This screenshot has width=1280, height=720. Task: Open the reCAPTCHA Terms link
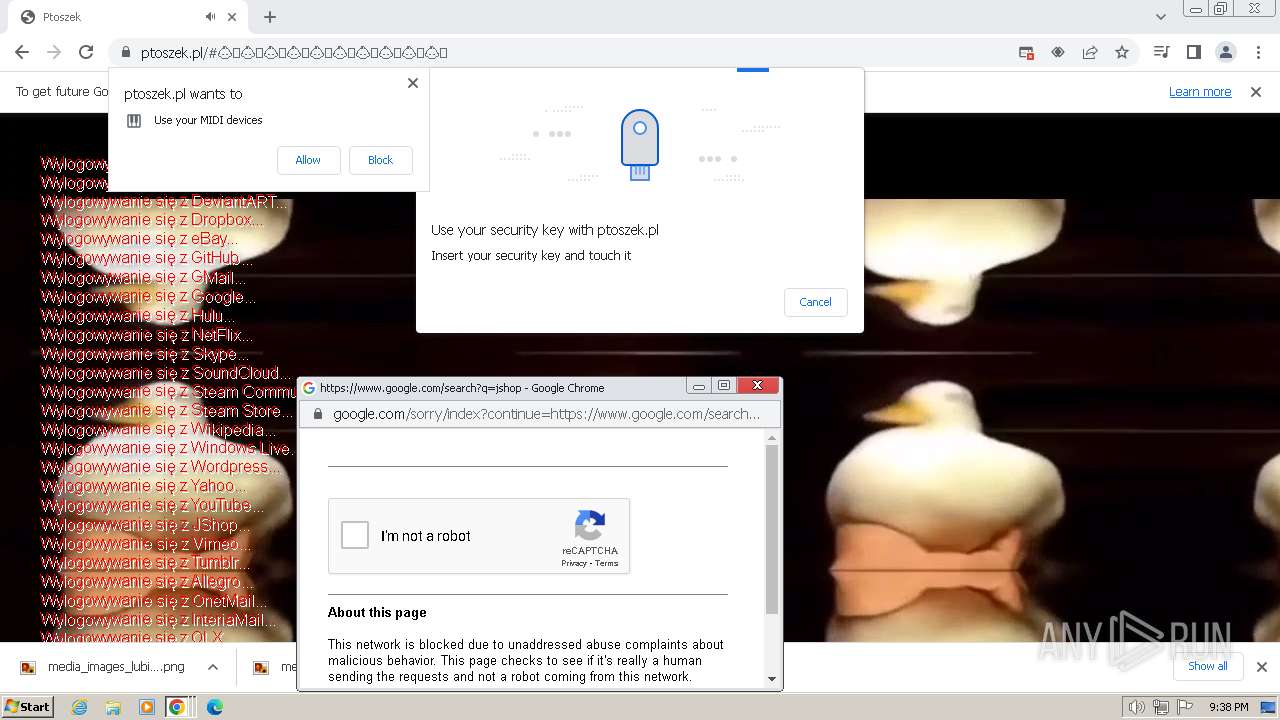click(x=607, y=563)
